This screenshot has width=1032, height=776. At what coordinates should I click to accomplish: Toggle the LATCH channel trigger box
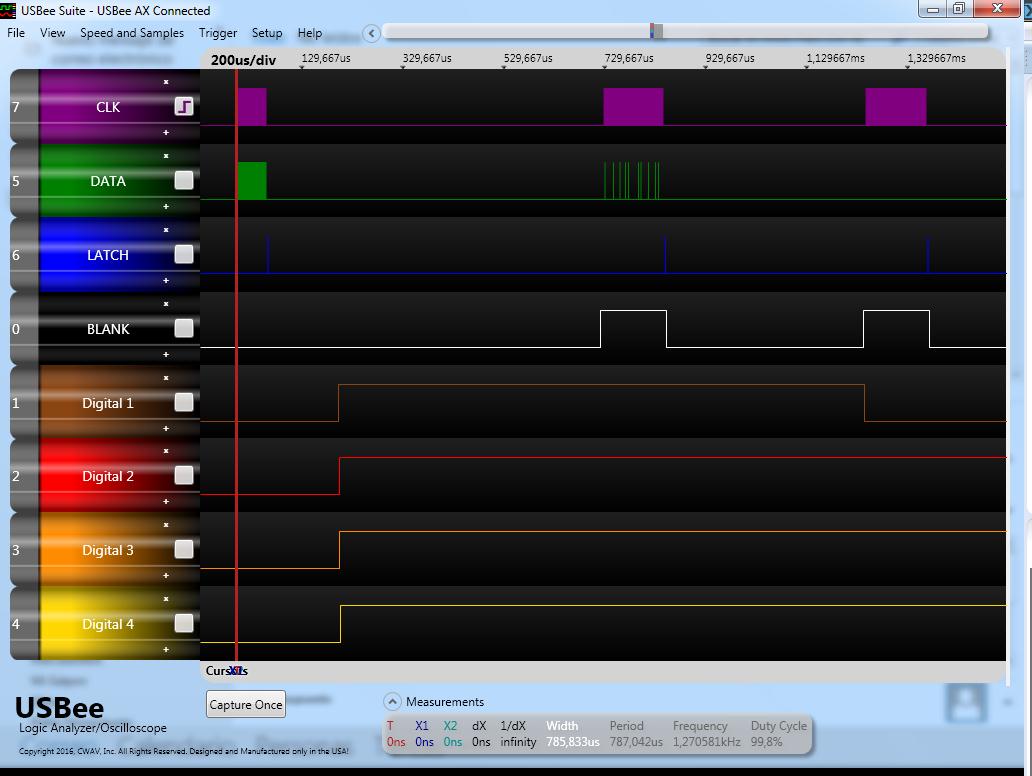click(x=184, y=254)
